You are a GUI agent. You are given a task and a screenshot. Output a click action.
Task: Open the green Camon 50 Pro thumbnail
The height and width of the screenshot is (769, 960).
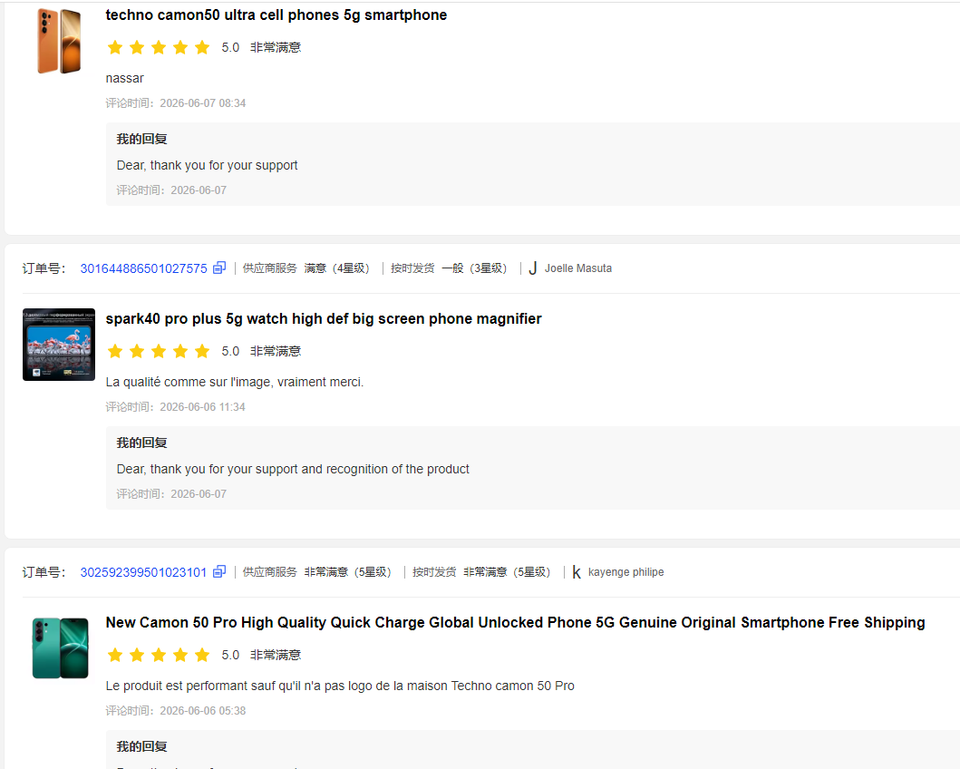pos(60,648)
